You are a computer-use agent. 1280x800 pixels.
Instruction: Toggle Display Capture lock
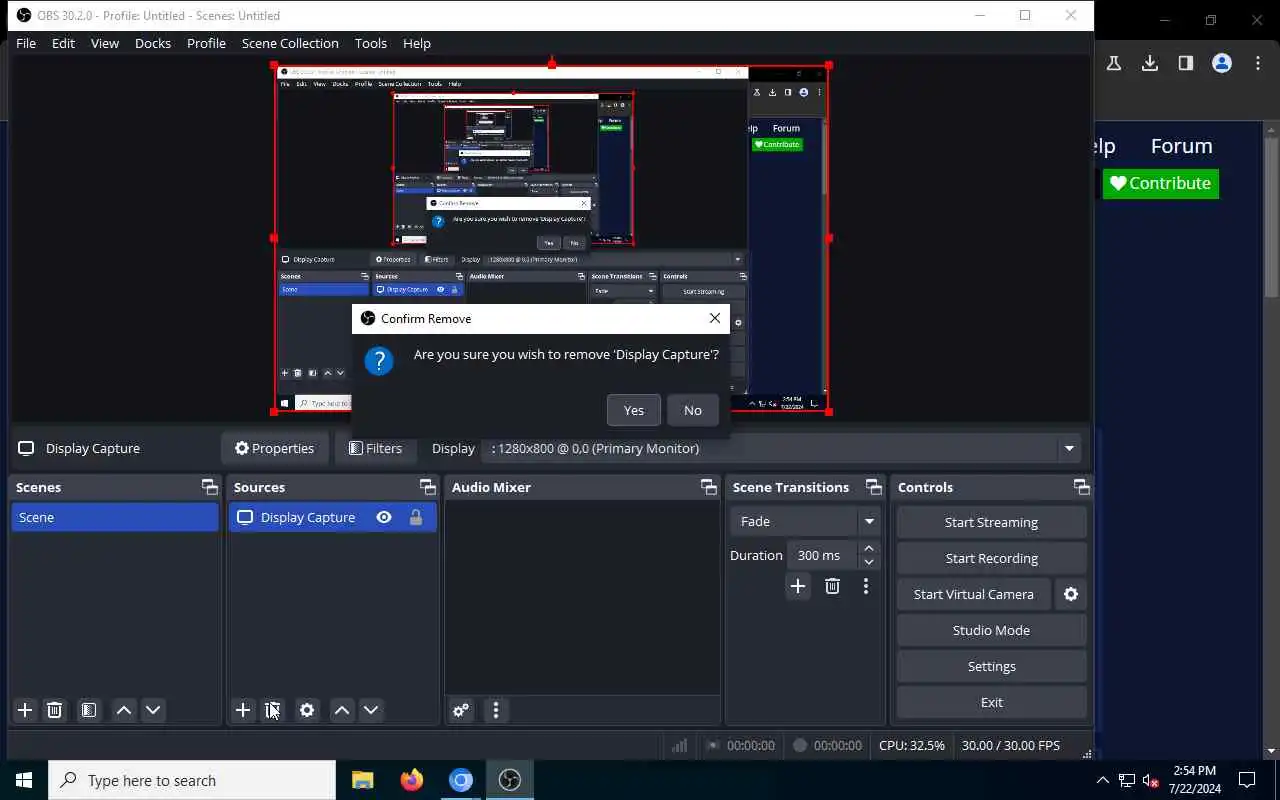[416, 517]
